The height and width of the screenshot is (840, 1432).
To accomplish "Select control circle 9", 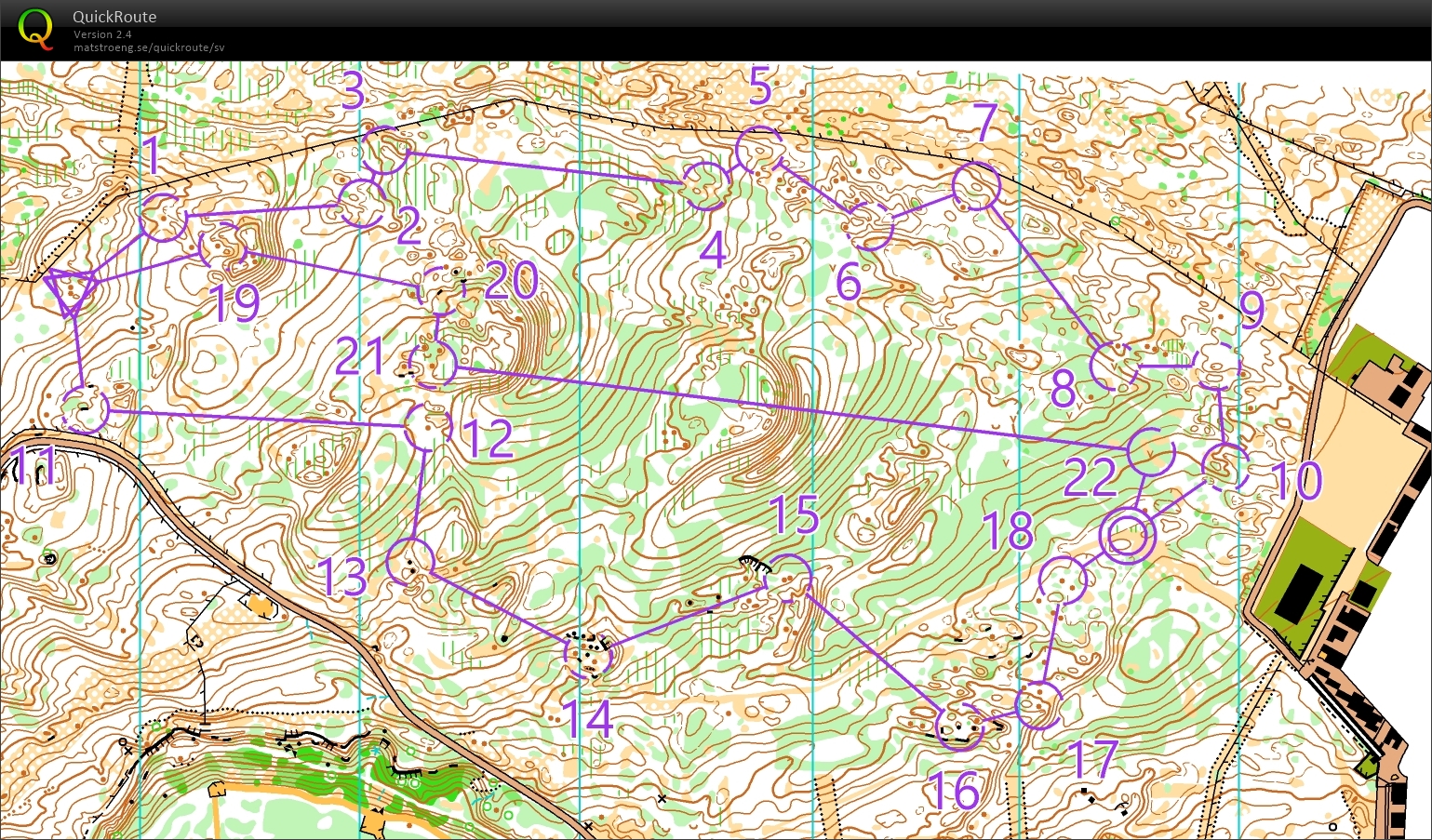I will coord(1217,366).
